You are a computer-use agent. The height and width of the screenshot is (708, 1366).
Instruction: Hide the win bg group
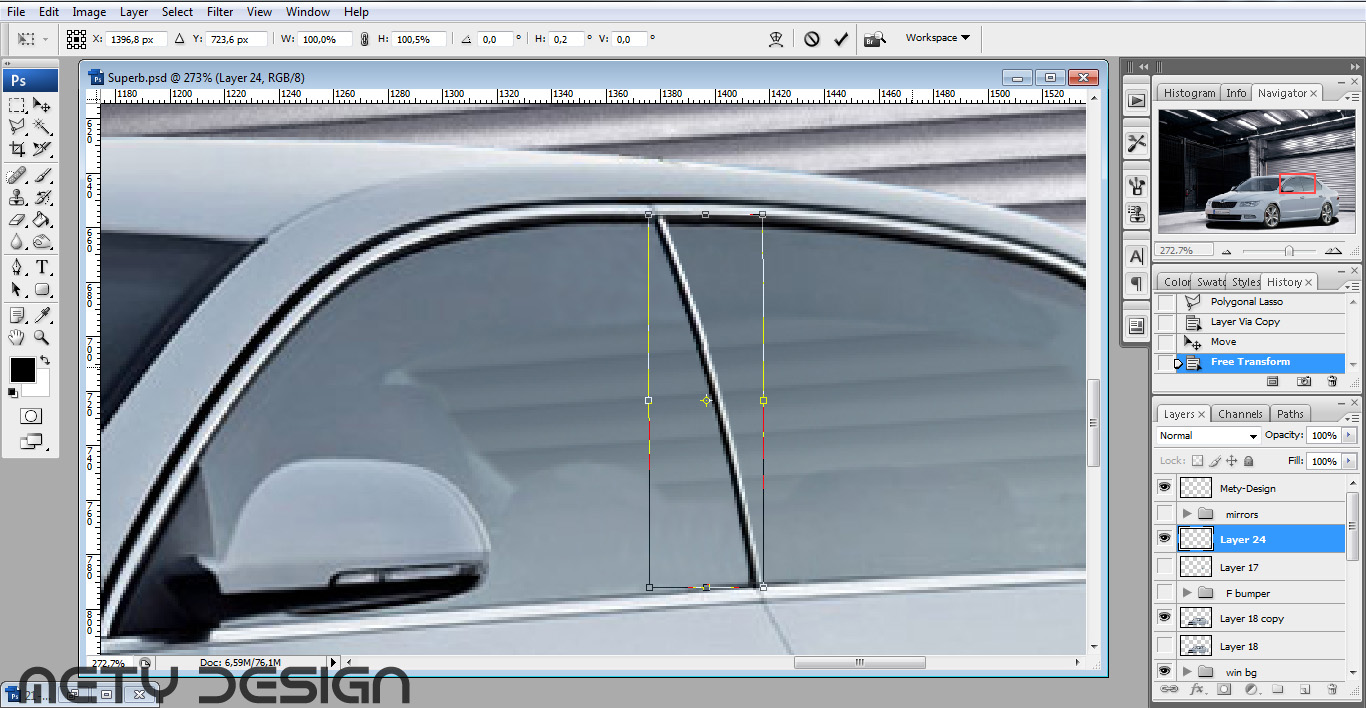coord(1164,670)
